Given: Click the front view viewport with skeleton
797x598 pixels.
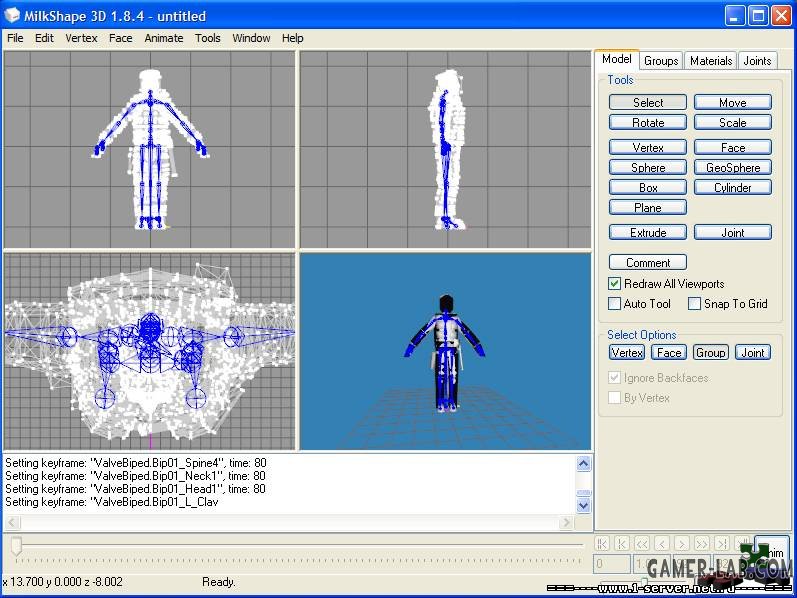Looking at the screenshot, I should click(x=149, y=150).
